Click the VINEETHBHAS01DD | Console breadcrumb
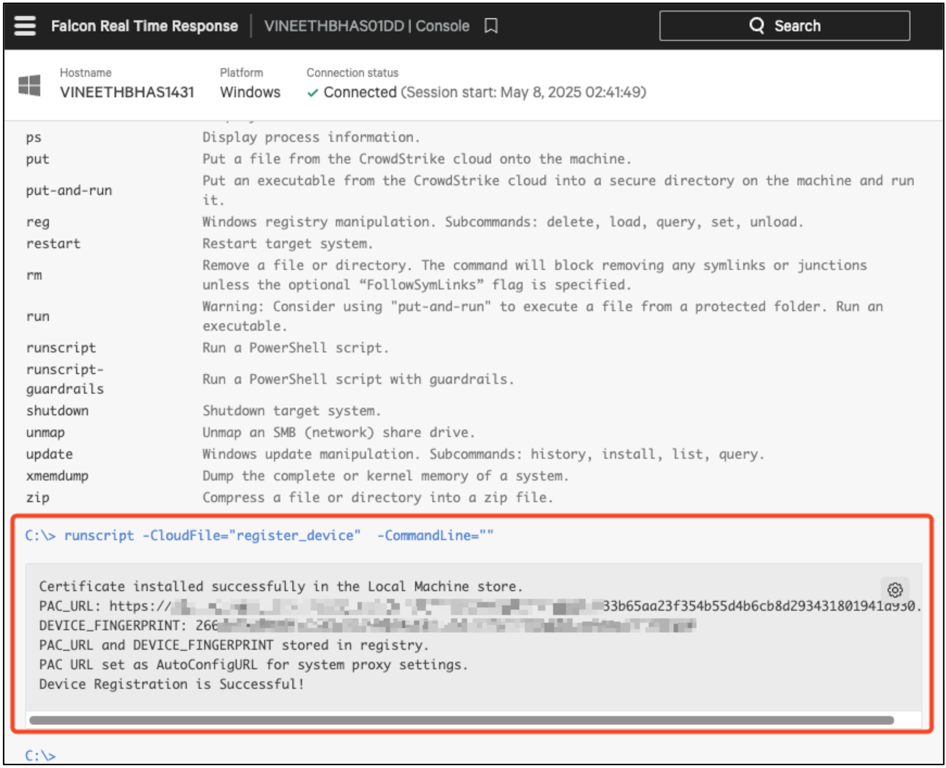The image size is (946, 768). pos(367,26)
